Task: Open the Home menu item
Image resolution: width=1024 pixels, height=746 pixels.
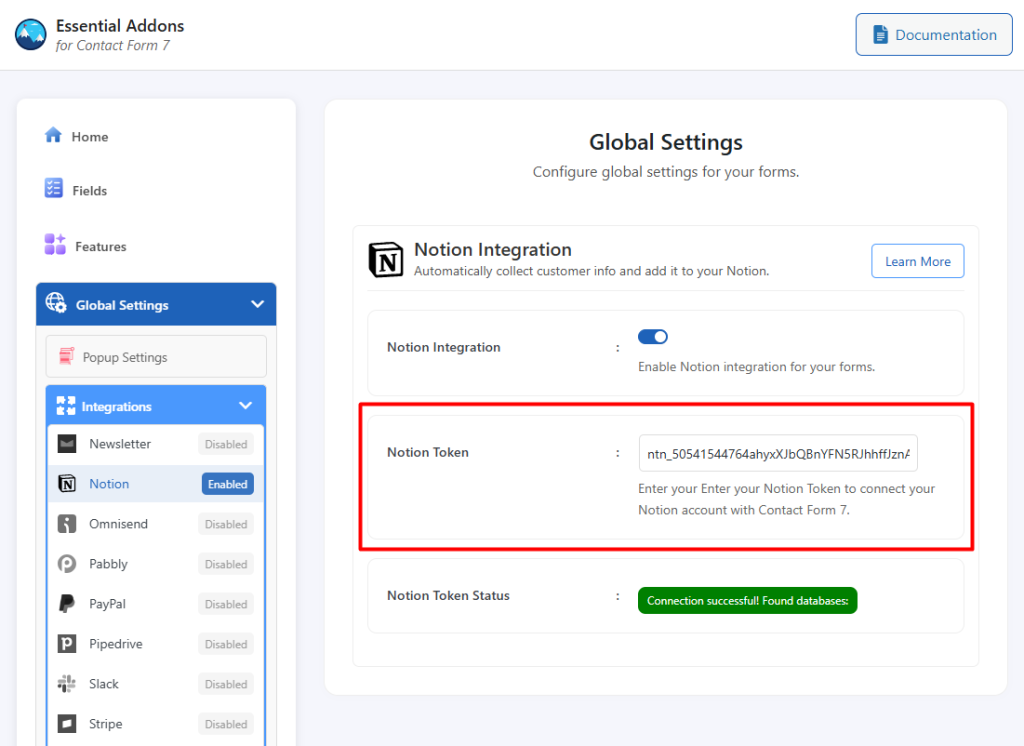Action: click(x=90, y=137)
